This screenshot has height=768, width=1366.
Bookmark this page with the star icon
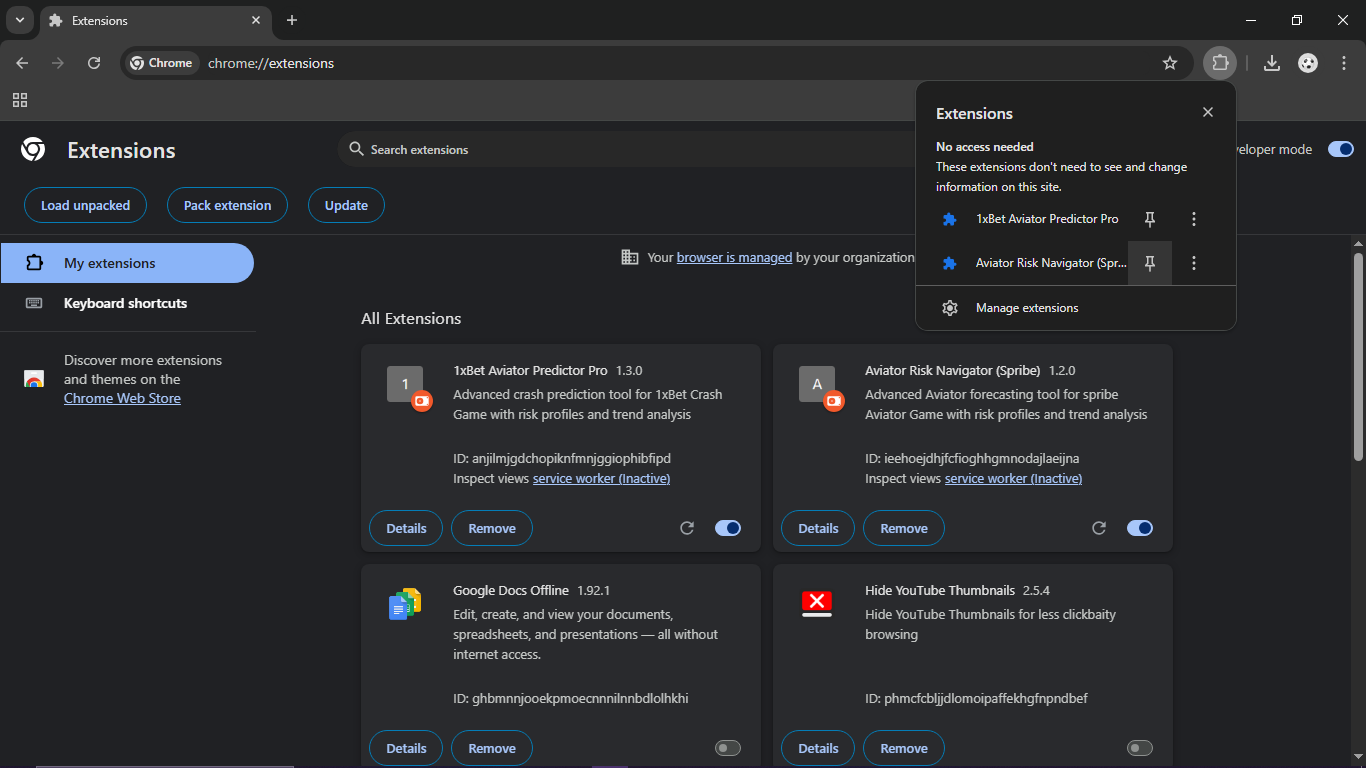tap(1170, 63)
